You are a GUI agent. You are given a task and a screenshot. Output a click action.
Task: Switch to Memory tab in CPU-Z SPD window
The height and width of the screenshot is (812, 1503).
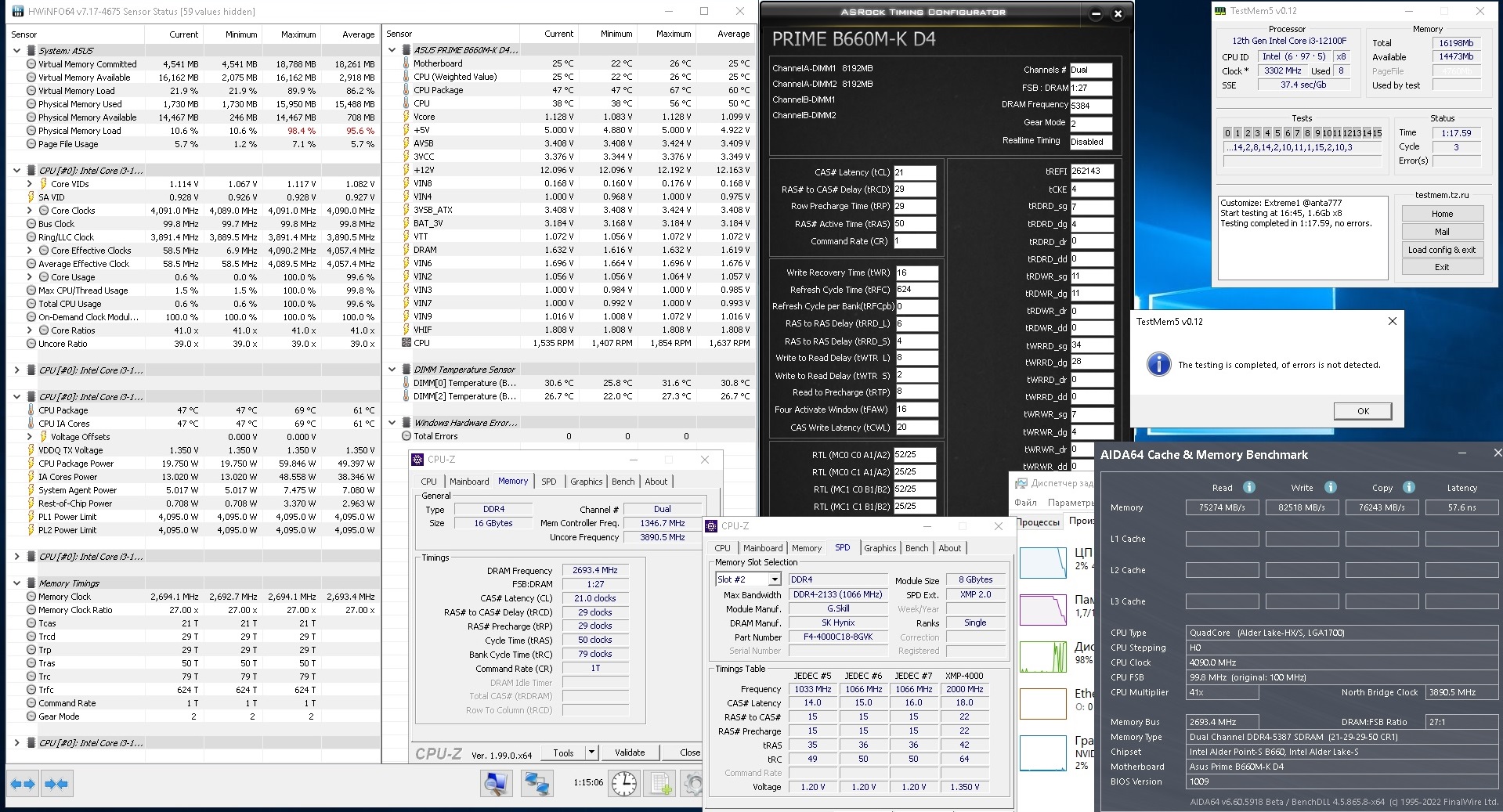(807, 548)
